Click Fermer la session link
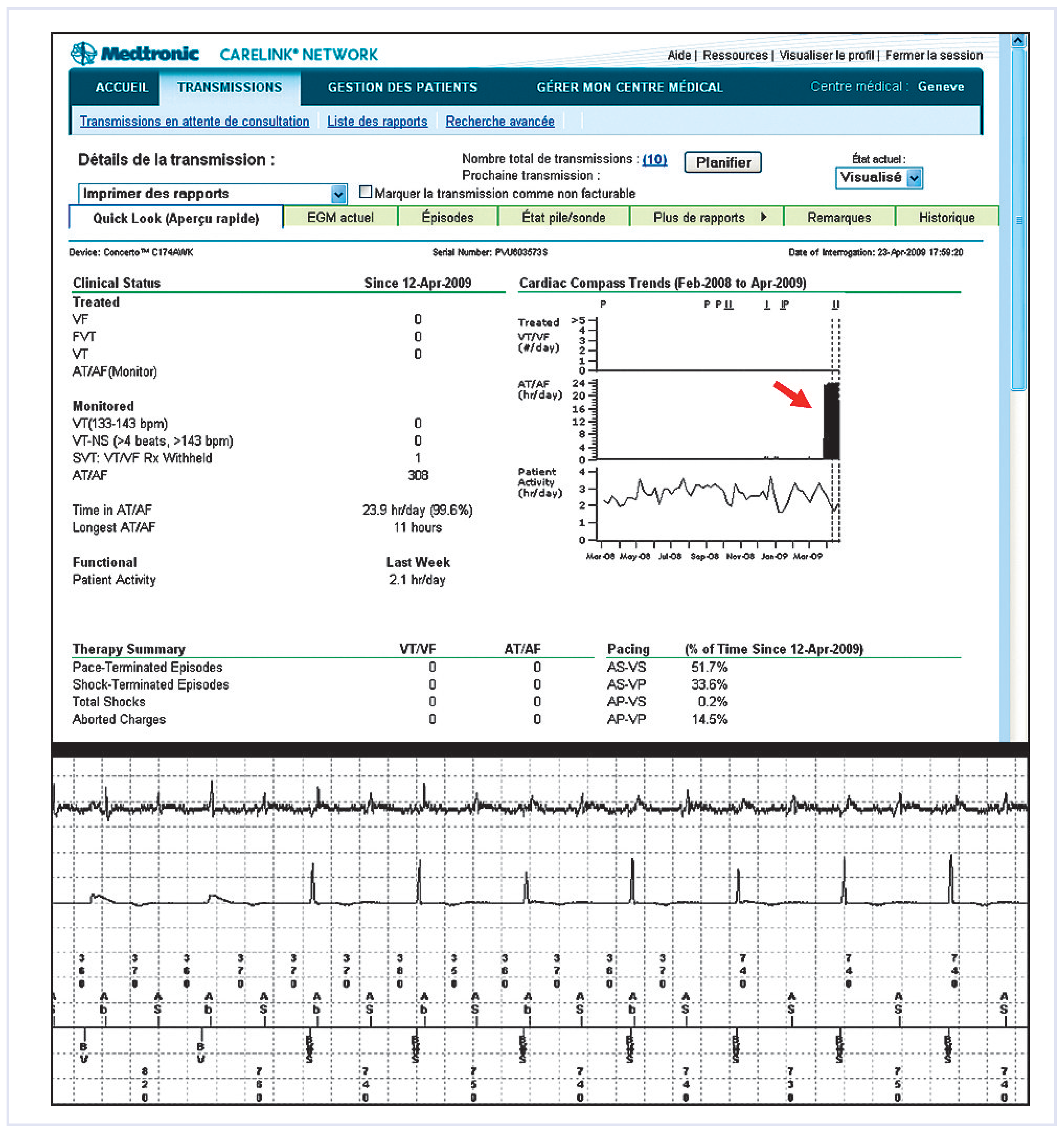Screen dimensions: 1064x1135 pyautogui.click(x=934, y=55)
